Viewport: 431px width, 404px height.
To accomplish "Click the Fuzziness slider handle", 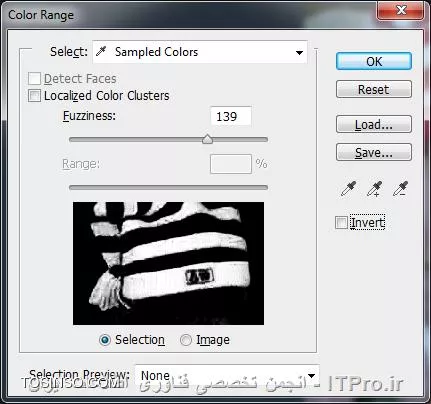I will [207, 139].
